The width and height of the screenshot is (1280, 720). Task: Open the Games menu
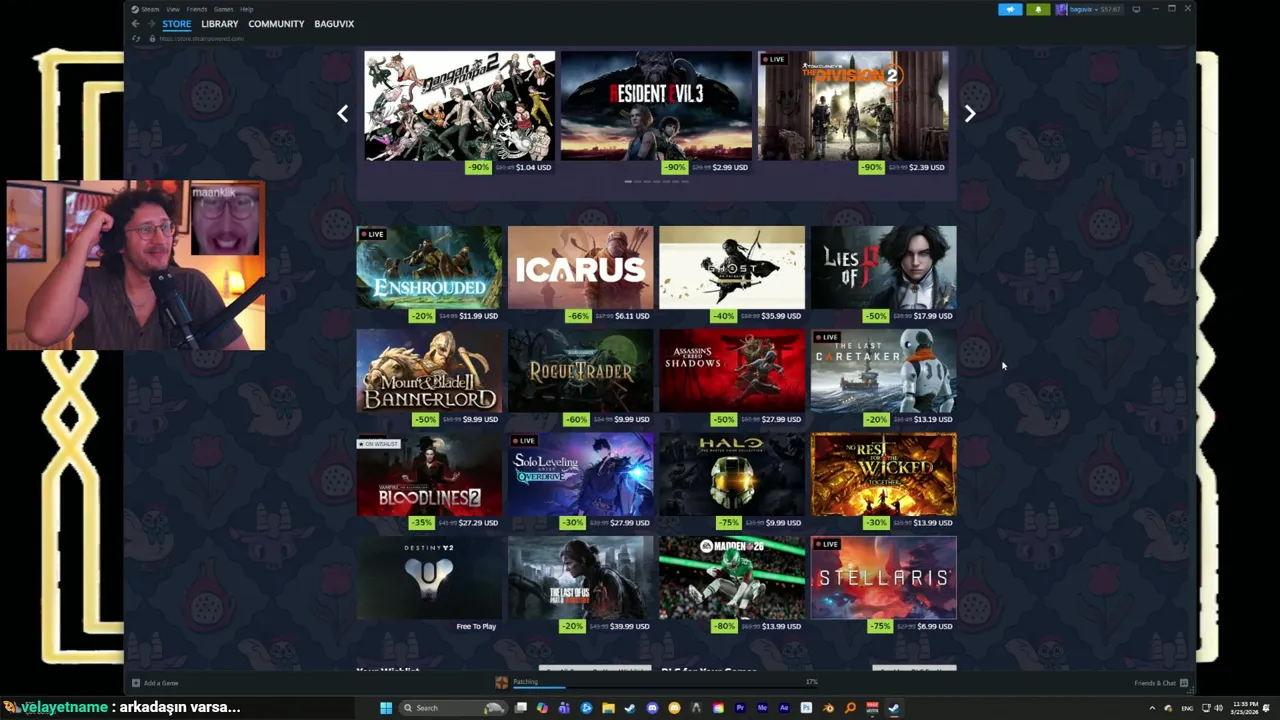(223, 9)
